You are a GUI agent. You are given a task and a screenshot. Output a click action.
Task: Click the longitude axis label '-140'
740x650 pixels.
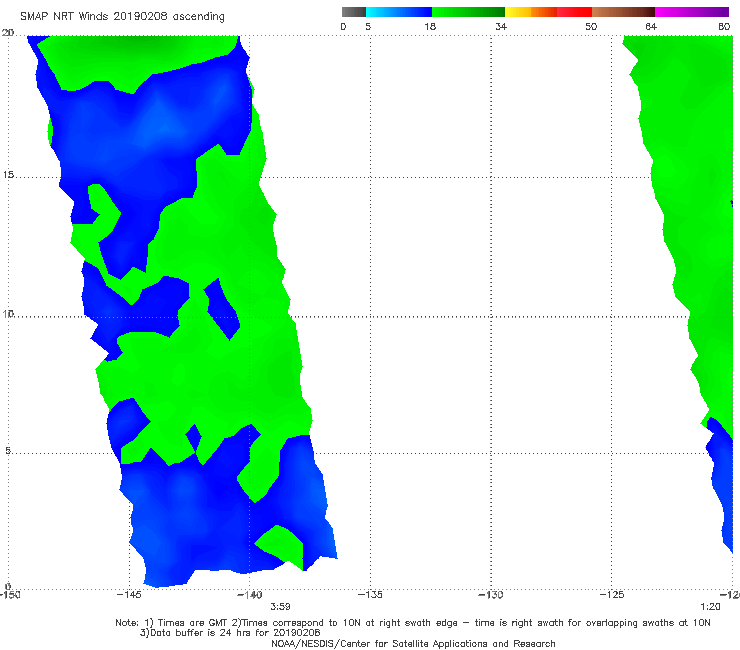[x=250, y=594]
